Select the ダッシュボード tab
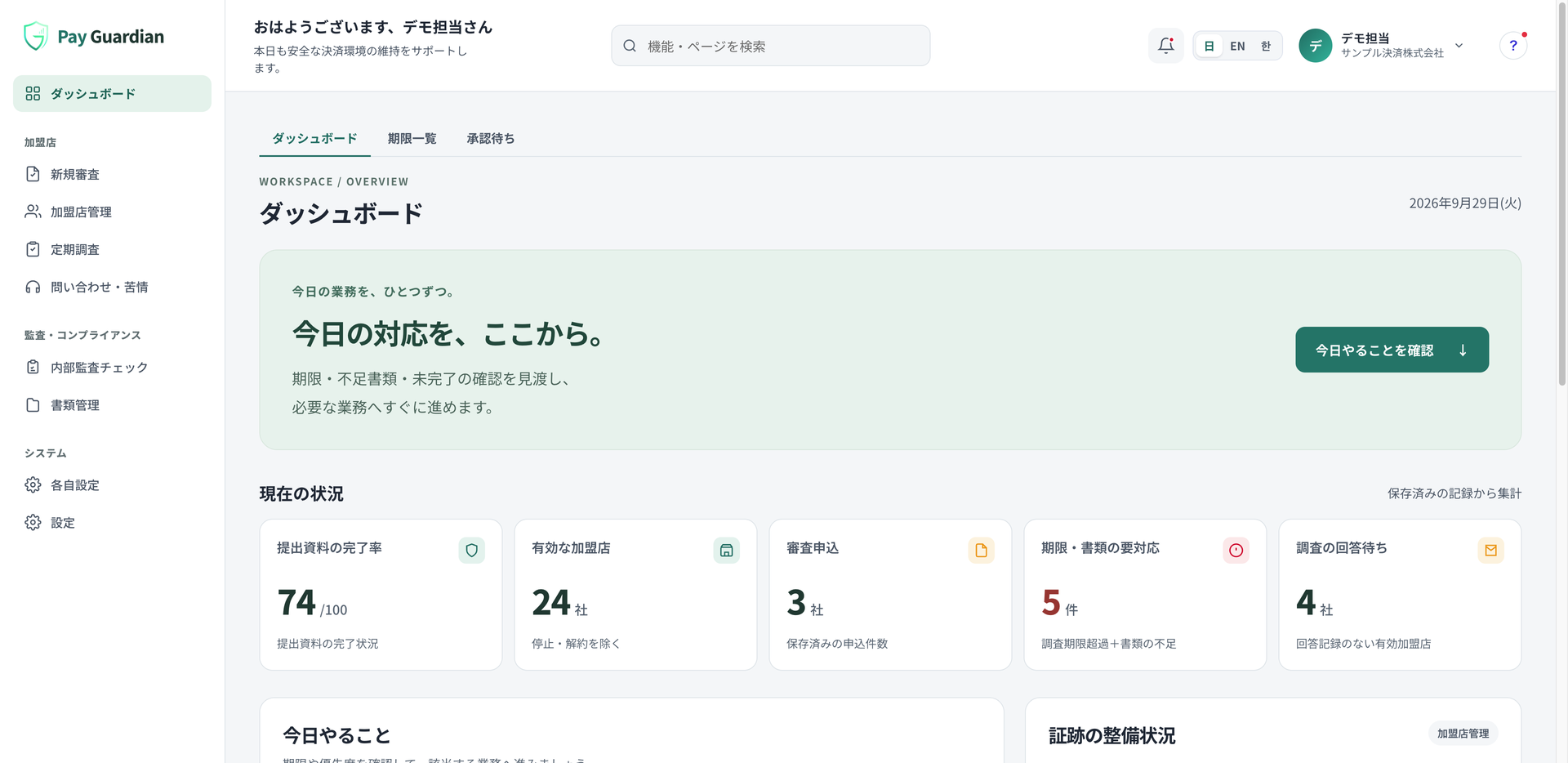This screenshot has width=1568, height=763. coord(314,139)
